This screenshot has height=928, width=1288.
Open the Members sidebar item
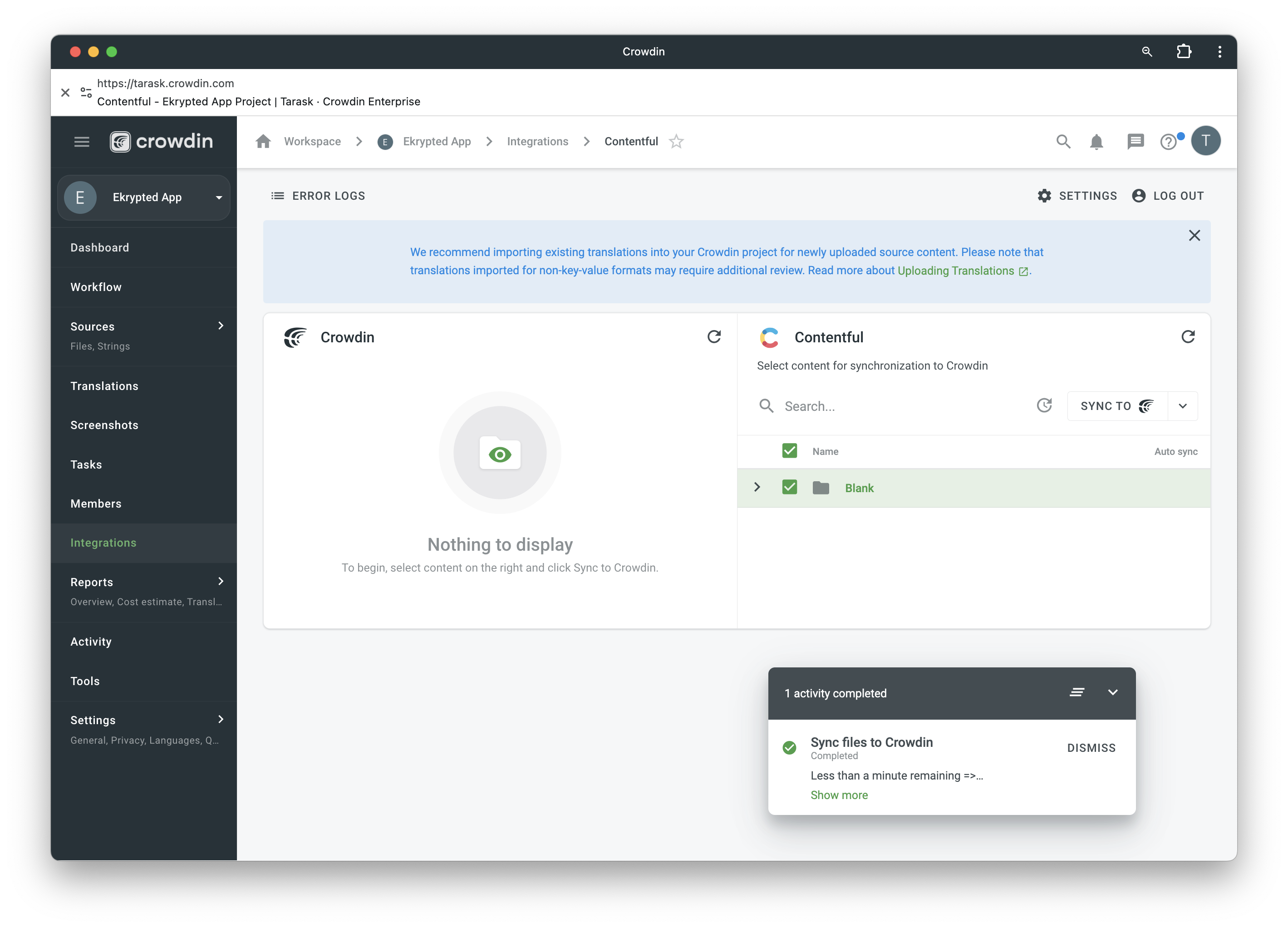[x=144, y=503]
